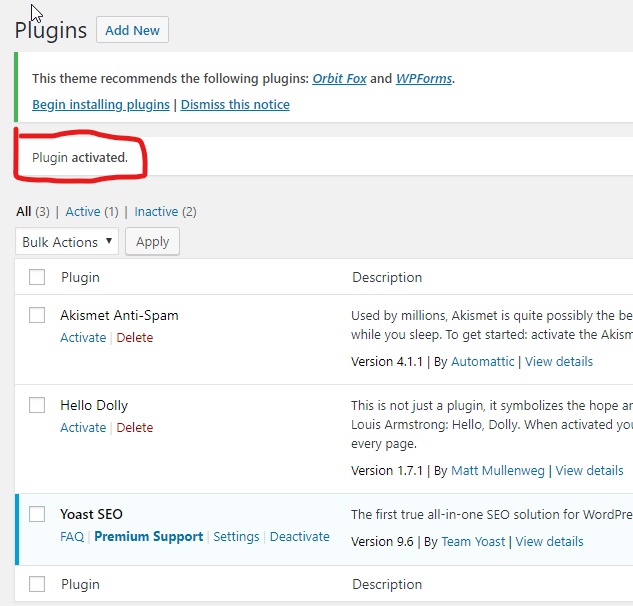The image size is (633, 606).
Task: Tick the Hello Dolly checkbox
Action: pos(37,405)
